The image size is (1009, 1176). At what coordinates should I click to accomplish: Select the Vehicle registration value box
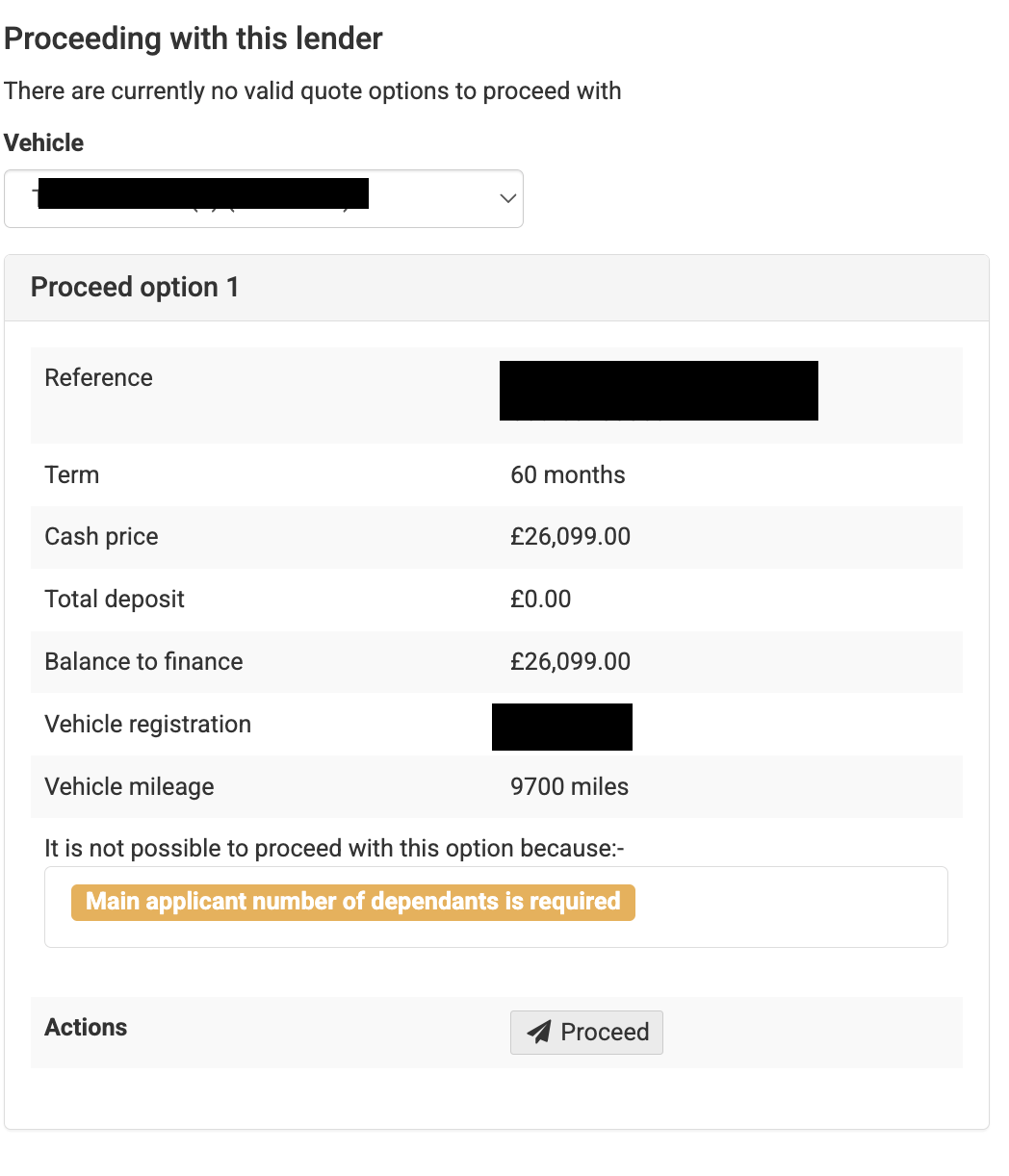[x=561, y=727]
